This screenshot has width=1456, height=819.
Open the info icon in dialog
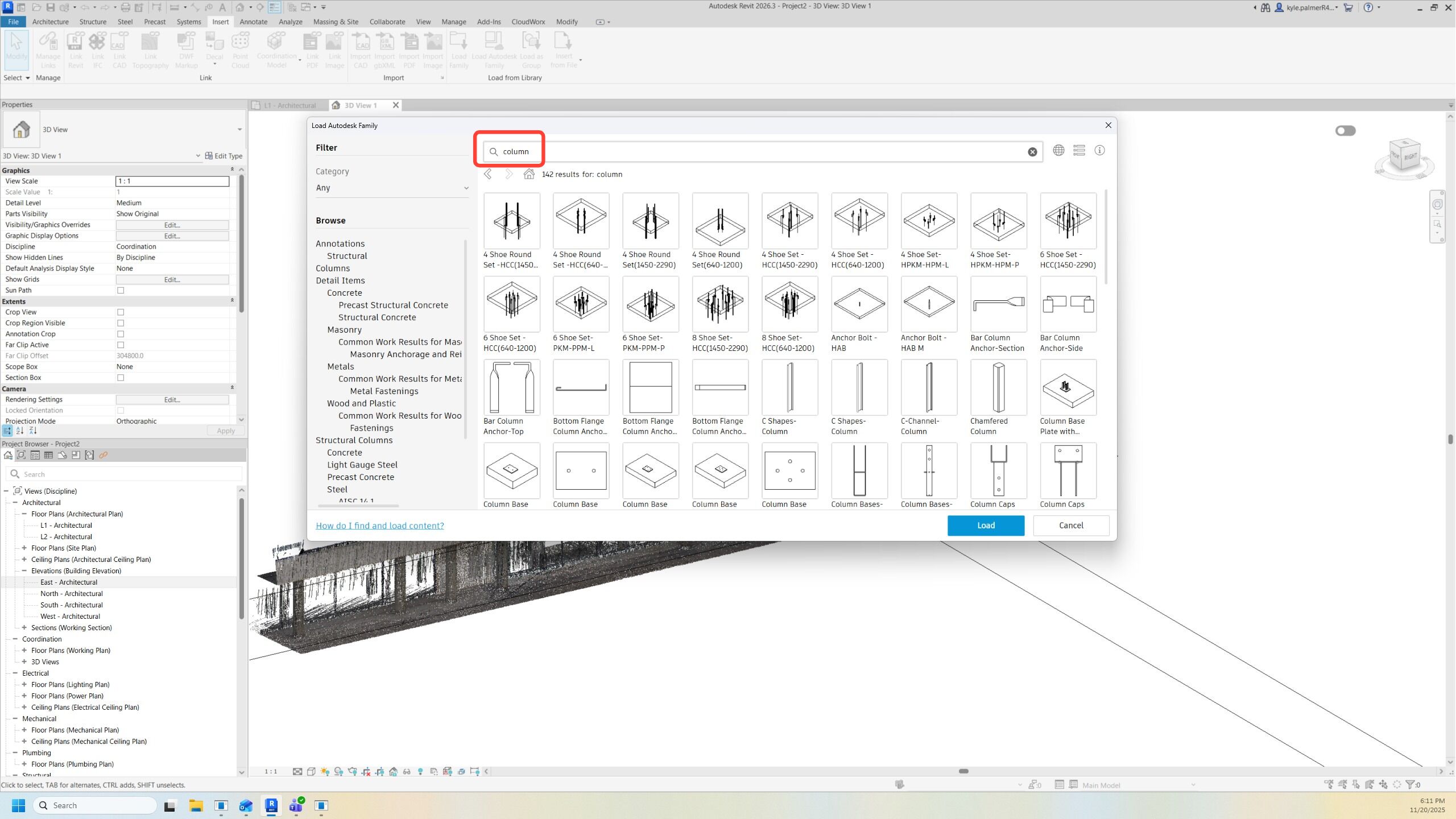(x=1099, y=150)
